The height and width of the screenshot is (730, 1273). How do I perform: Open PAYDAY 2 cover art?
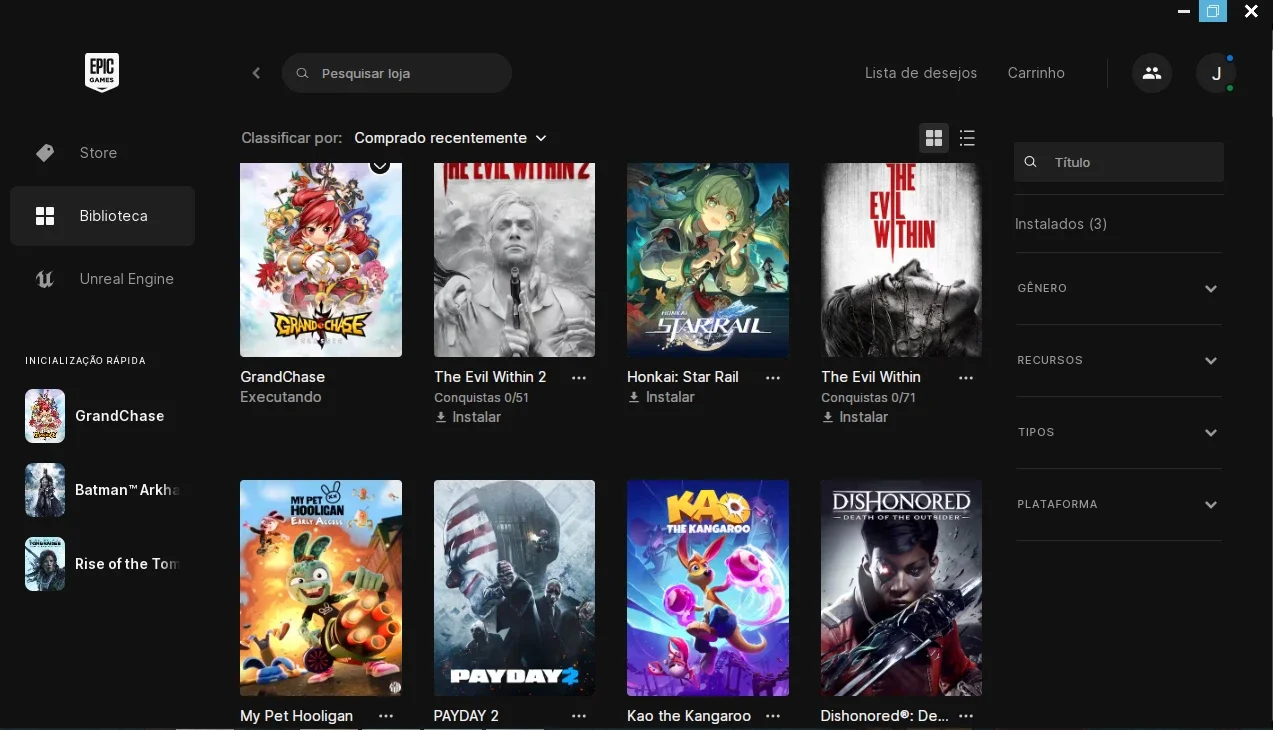click(x=514, y=588)
